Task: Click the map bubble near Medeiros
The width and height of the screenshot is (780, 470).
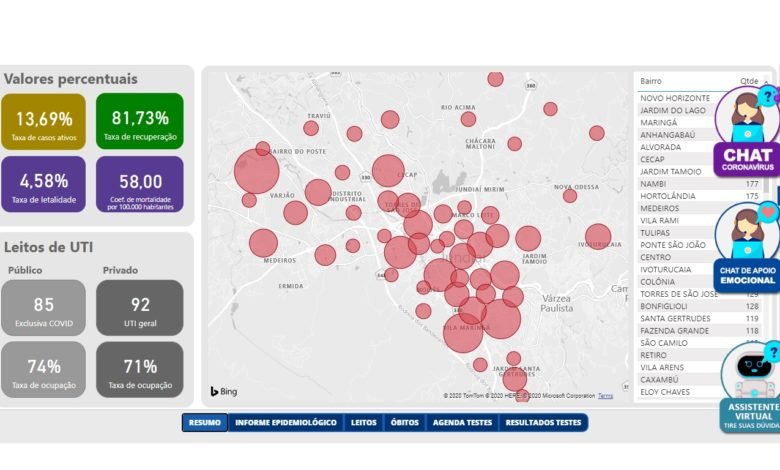Action: pos(263,243)
